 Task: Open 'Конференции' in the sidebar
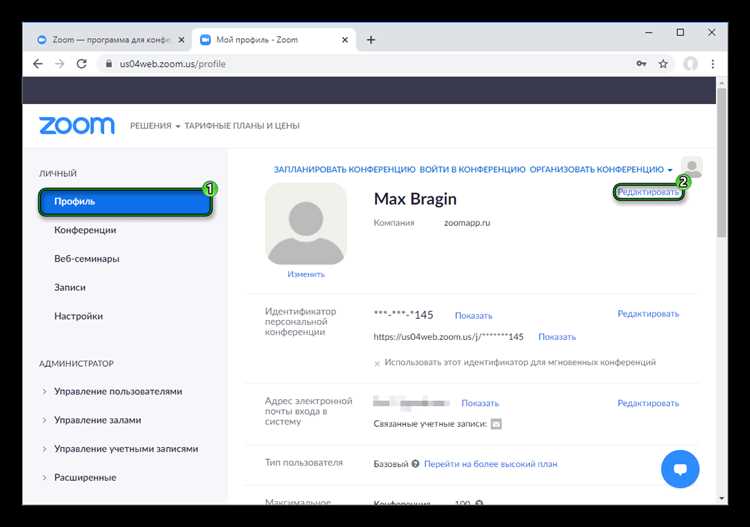[x=85, y=230]
